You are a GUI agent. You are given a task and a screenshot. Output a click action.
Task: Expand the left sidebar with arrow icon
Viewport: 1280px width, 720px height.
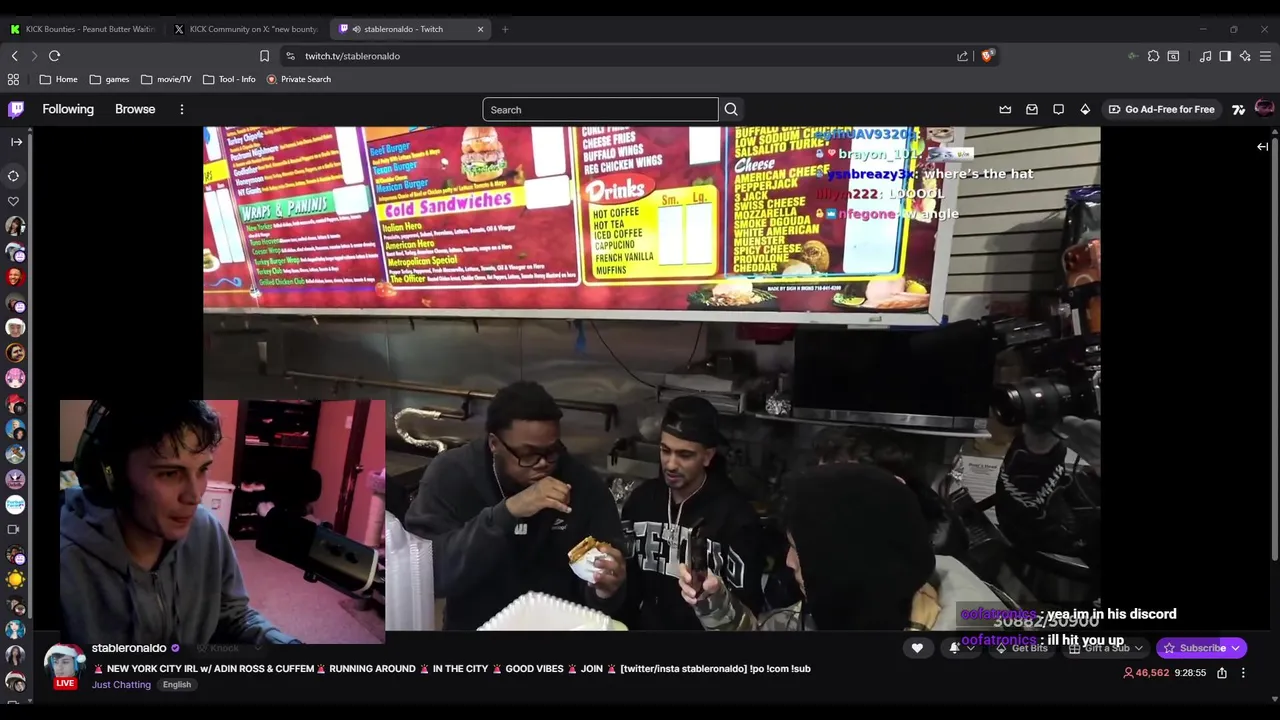[15, 142]
